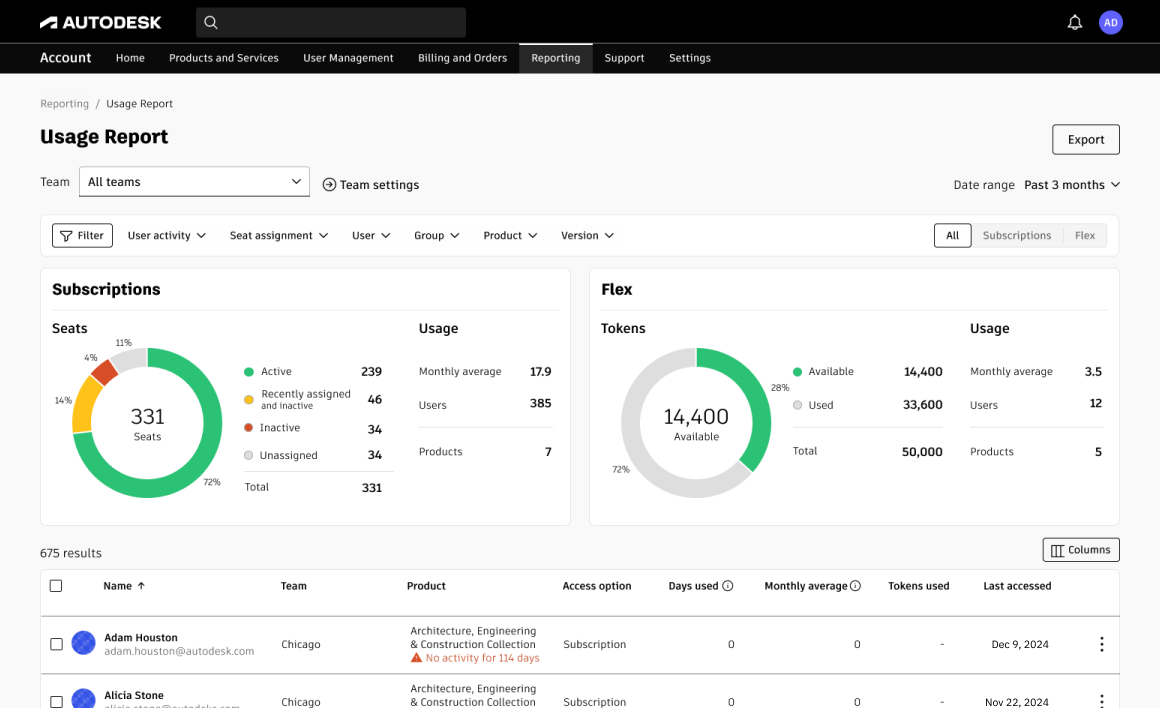Expand the User activity filter
Screen dimensions: 1160x708
(x=166, y=236)
